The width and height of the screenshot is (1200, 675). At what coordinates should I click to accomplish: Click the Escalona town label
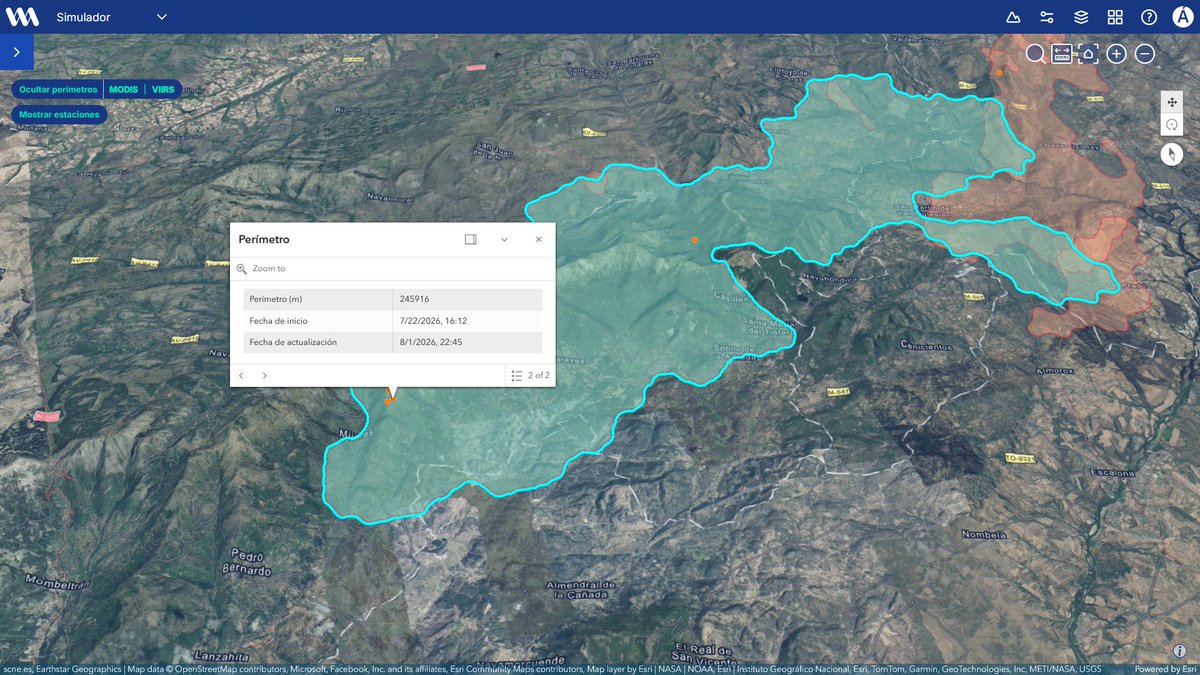click(1115, 472)
